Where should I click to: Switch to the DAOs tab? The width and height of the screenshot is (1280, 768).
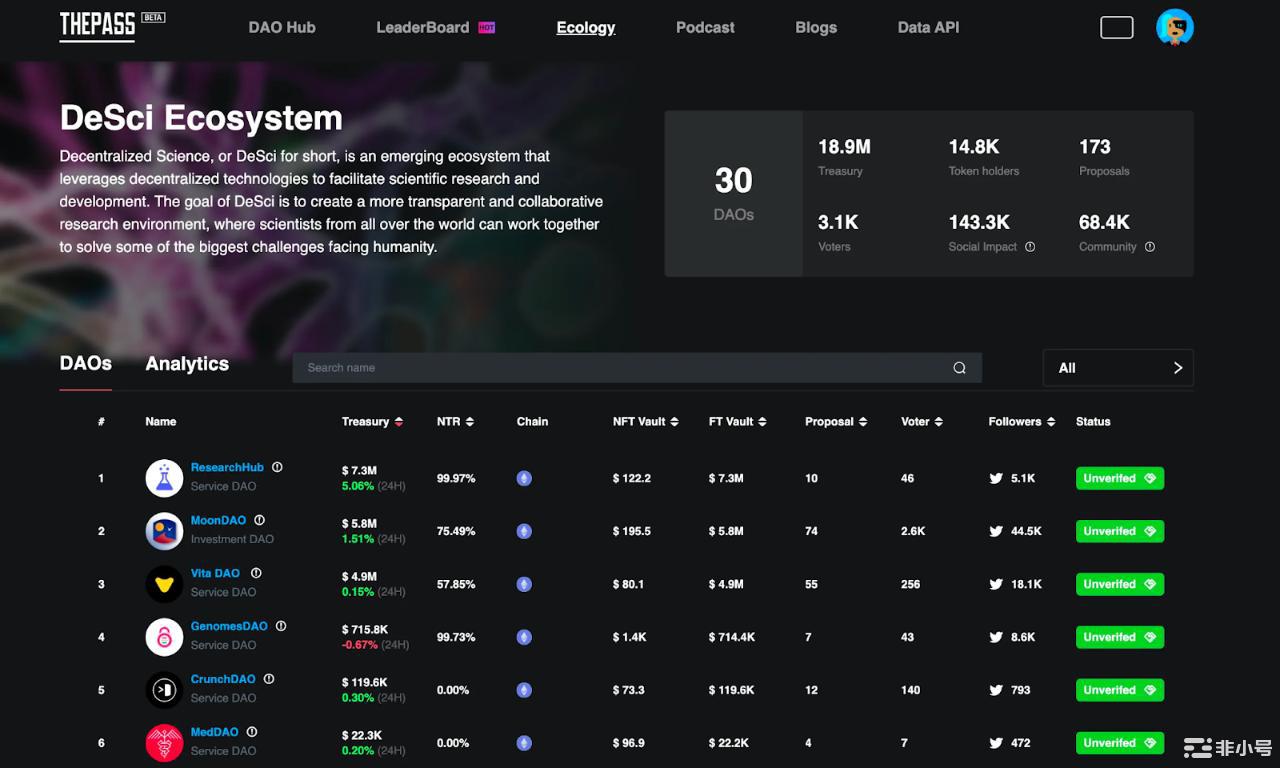86,364
